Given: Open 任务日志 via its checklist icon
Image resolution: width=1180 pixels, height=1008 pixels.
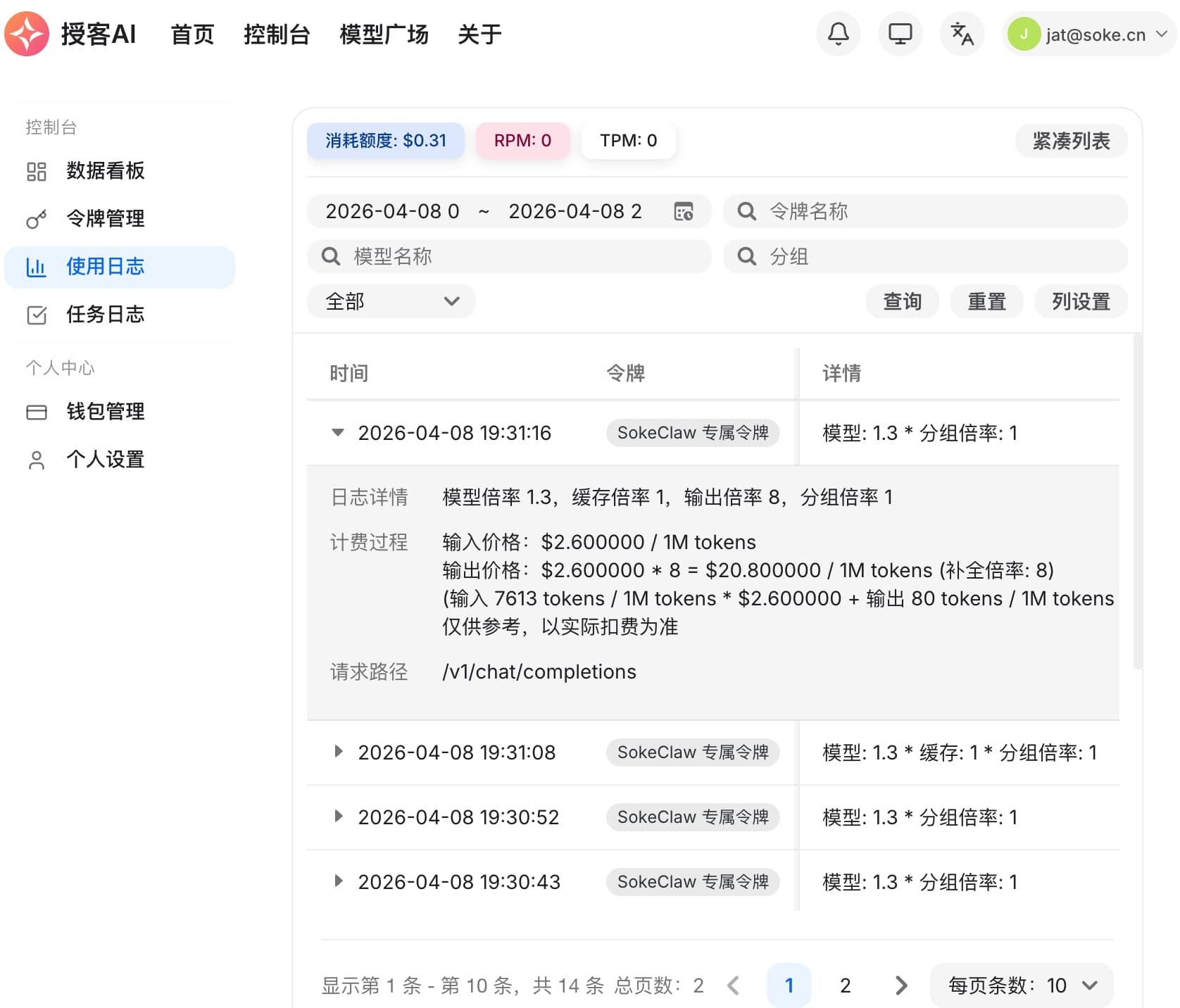Looking at the screenshot, I should click(x=37, y=315).
